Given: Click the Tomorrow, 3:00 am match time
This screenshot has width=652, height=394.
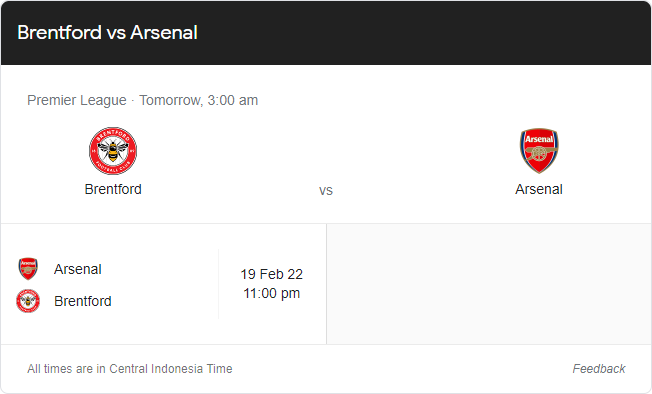Looking at the screenshot, I should point(199,100).
